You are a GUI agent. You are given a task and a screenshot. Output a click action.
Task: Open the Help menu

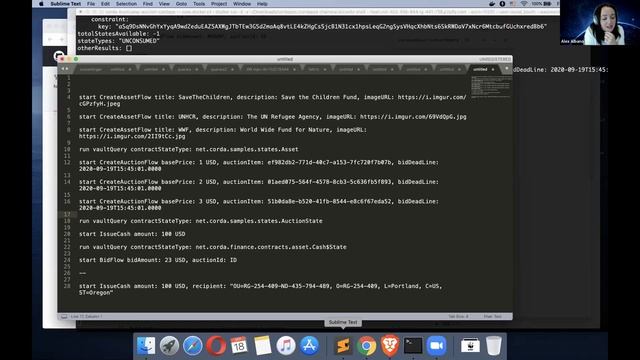(x=262, y=4)
